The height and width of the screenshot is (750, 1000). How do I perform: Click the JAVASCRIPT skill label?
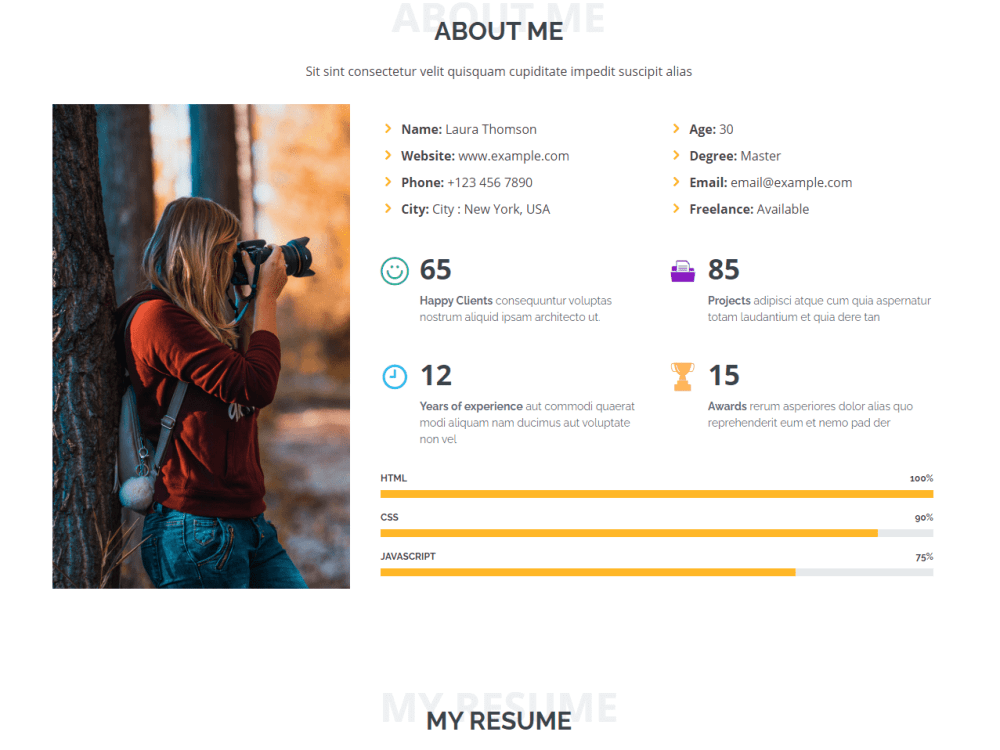pyautogui.click(x=408, y=557)
